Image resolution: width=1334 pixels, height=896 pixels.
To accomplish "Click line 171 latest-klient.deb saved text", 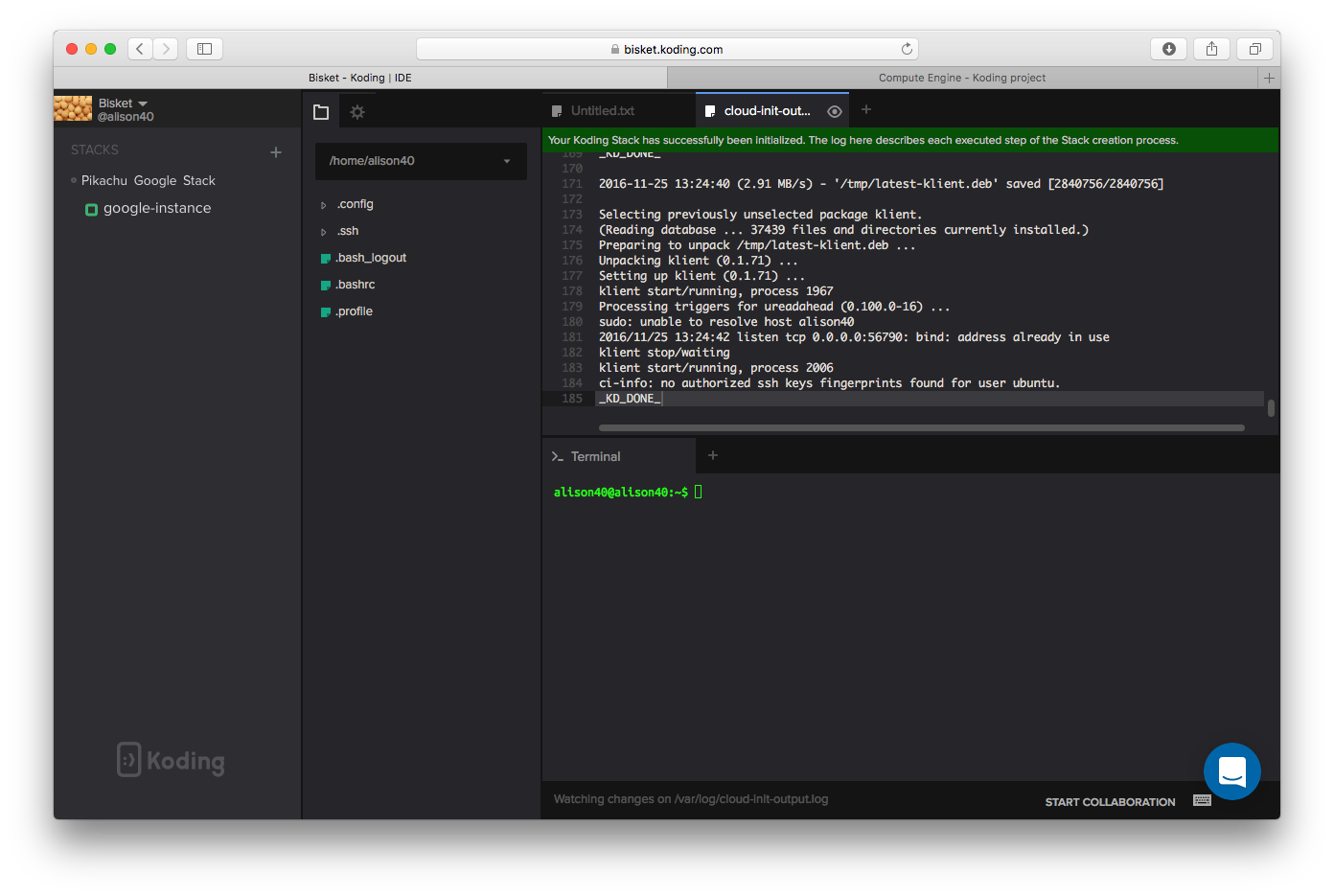I will tap(881, 184).
